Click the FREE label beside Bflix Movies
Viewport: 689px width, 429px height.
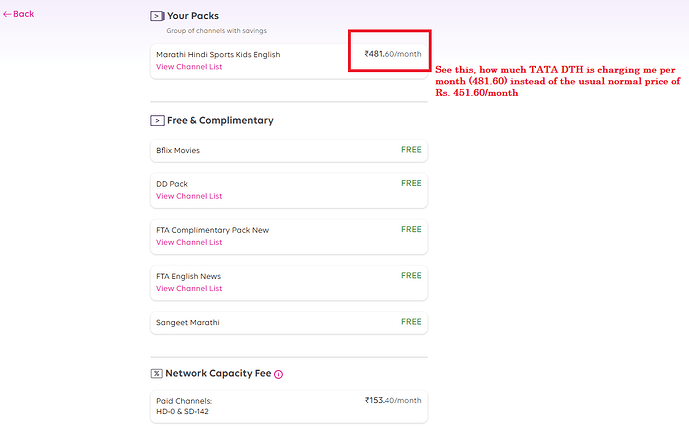coord(411,150)
